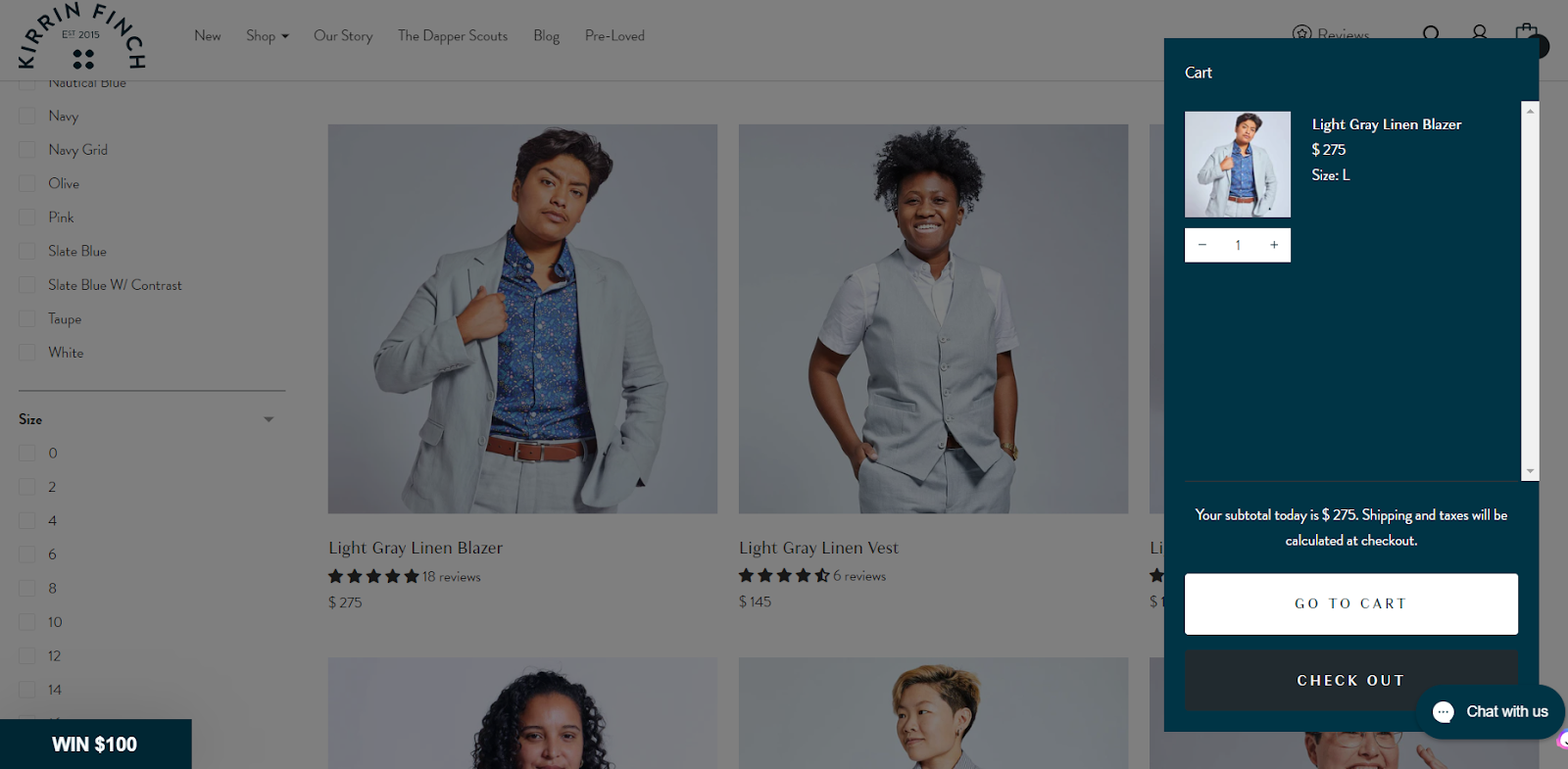Check the Pink color filter
Screen dimensions: 1568x769
[27, 217]
